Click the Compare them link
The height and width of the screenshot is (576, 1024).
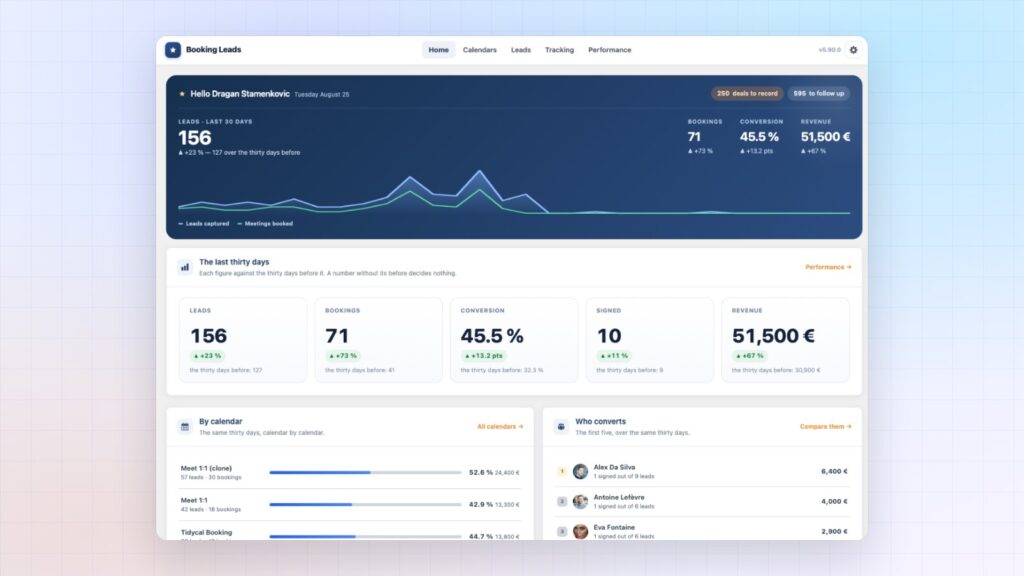click(x=825, y=426)
